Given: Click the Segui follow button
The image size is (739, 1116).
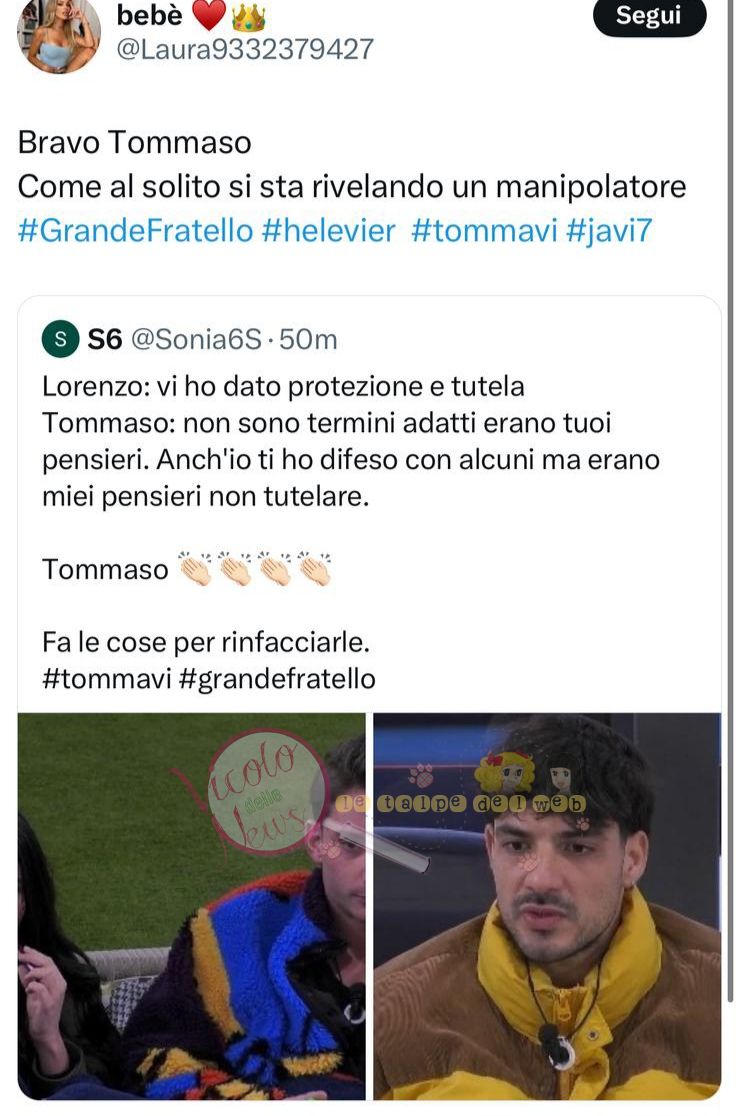Looking at the screenshot, I should pos(649,15).
